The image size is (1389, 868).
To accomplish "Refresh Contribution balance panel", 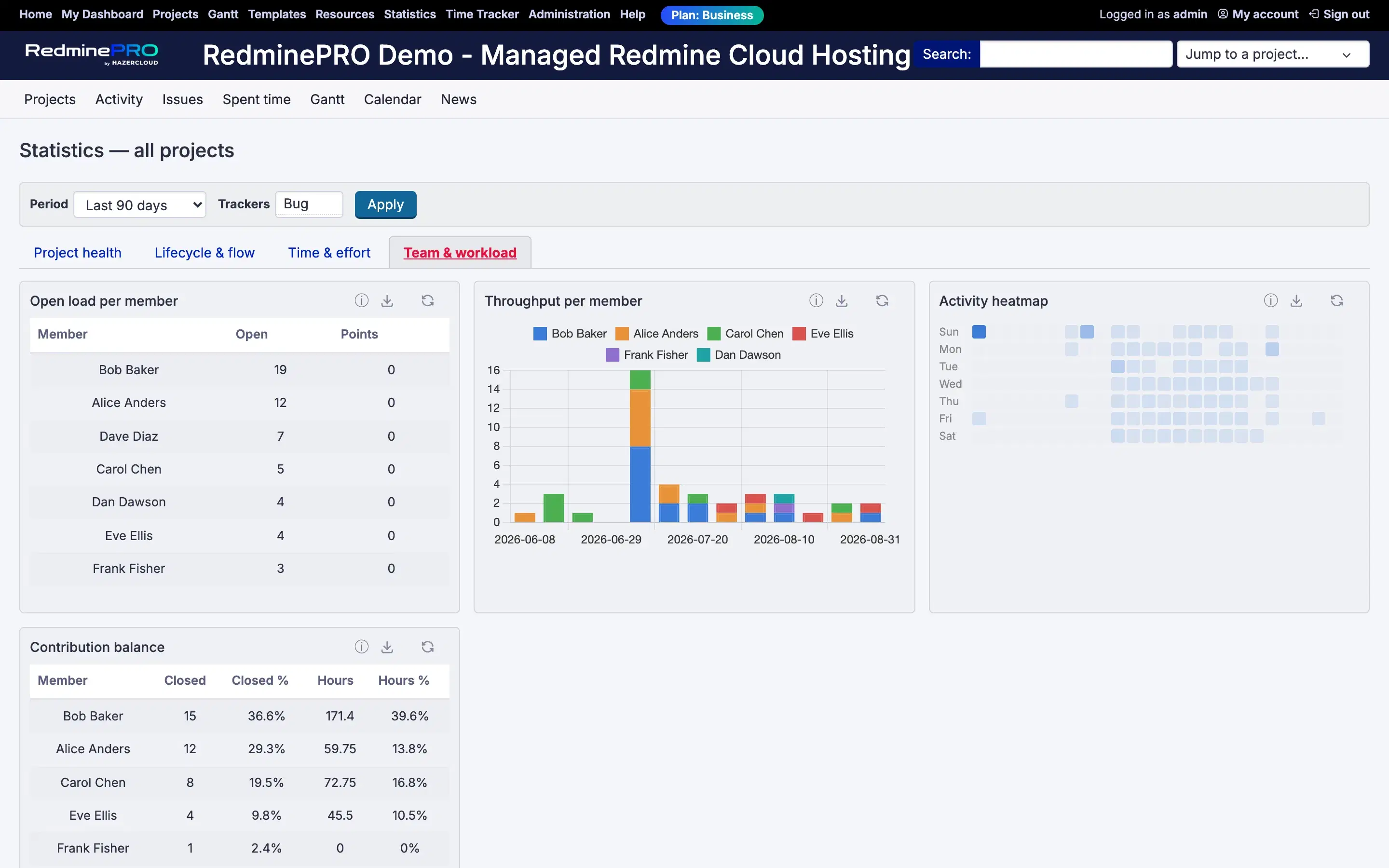I will (428, 646).
